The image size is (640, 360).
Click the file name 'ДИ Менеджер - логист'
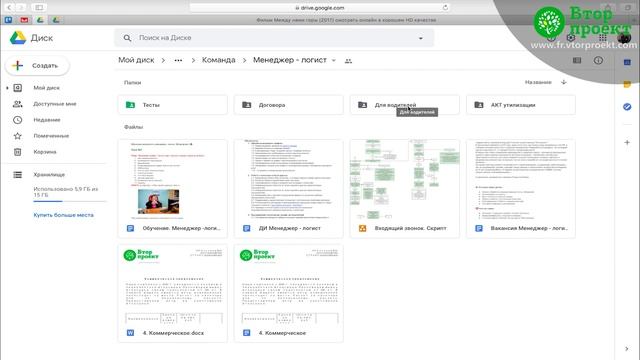click(289, 228)
